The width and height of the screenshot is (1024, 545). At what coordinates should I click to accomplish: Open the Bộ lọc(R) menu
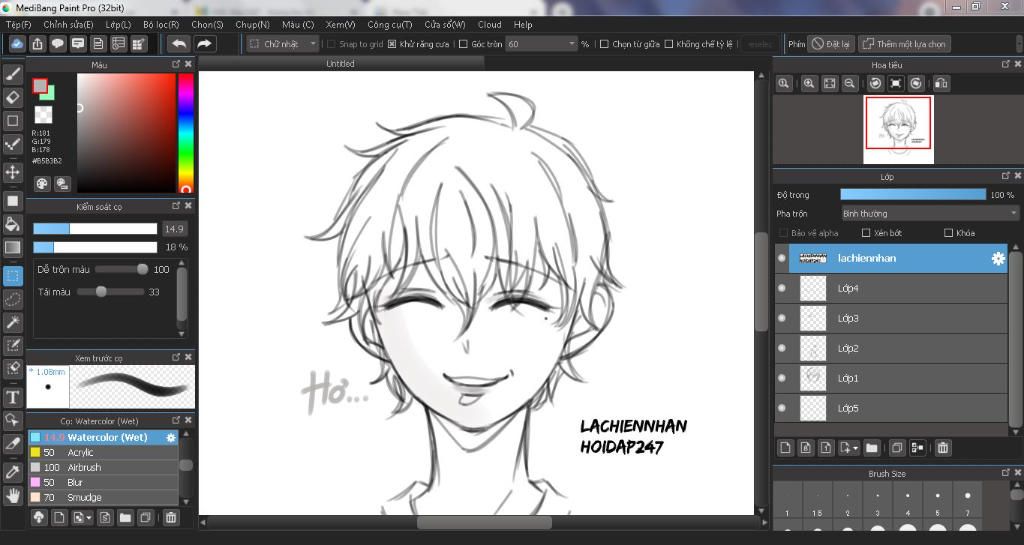click(x=161, y=25)
